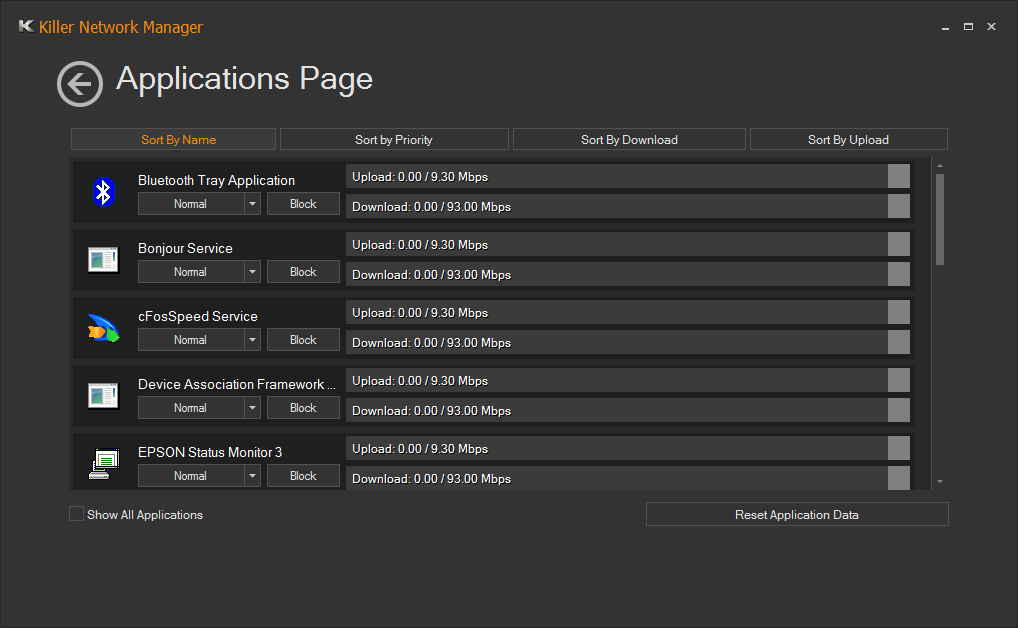Click 'Device Association Framework ...' name

(237, 384)
